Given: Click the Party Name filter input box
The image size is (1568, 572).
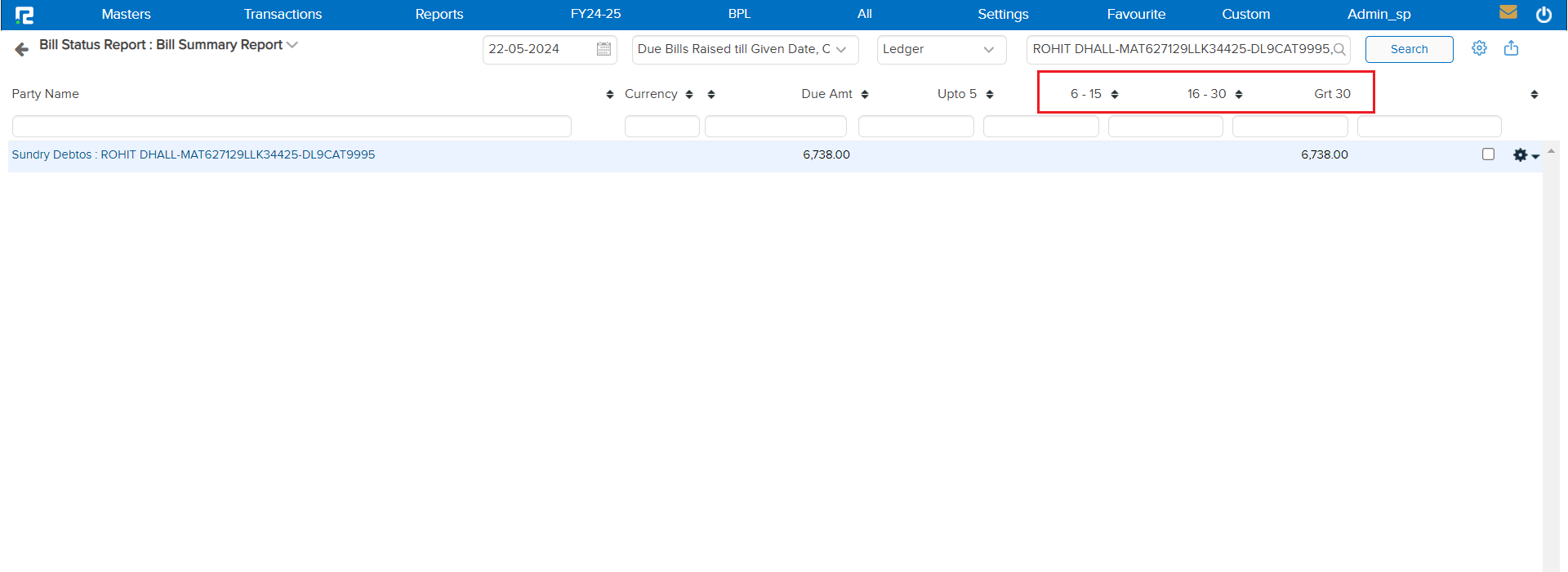Looking at the screenshot, I should pos(292,126).
